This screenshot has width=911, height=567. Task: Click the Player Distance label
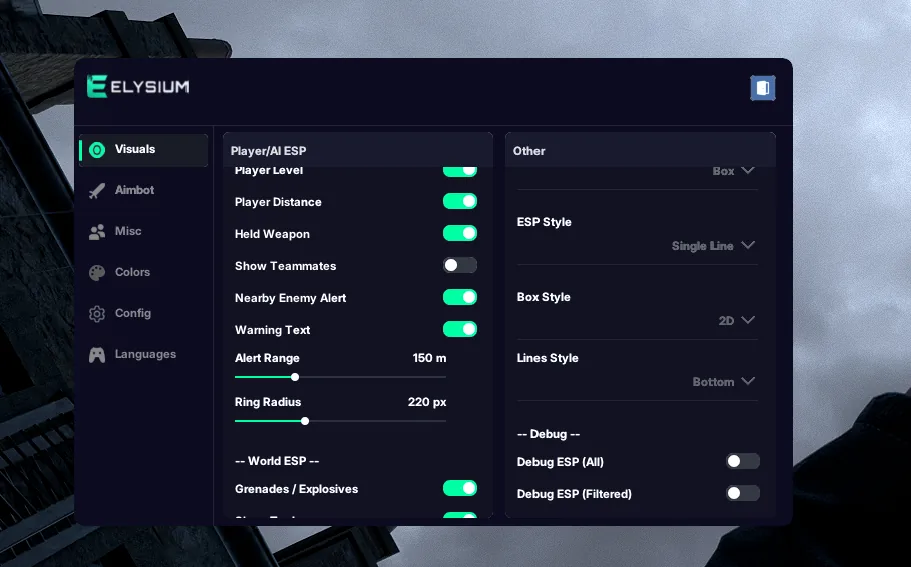tap(278, 202)
